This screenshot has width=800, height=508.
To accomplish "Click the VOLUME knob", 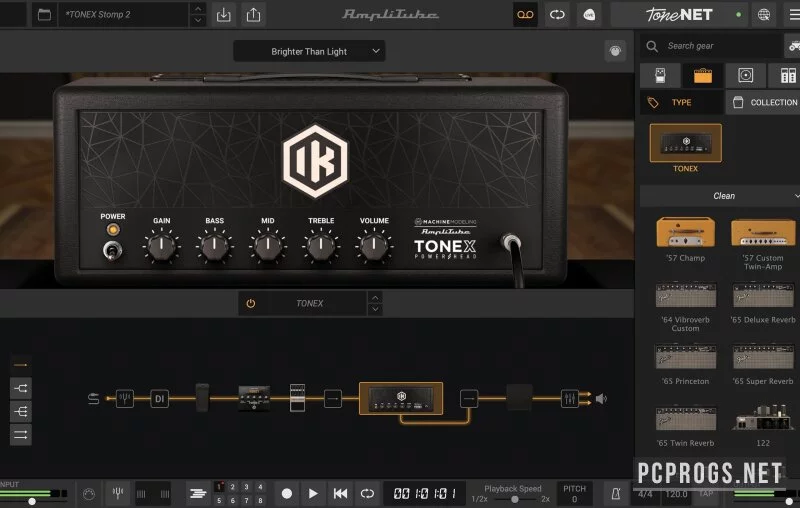I will [374, 245].
